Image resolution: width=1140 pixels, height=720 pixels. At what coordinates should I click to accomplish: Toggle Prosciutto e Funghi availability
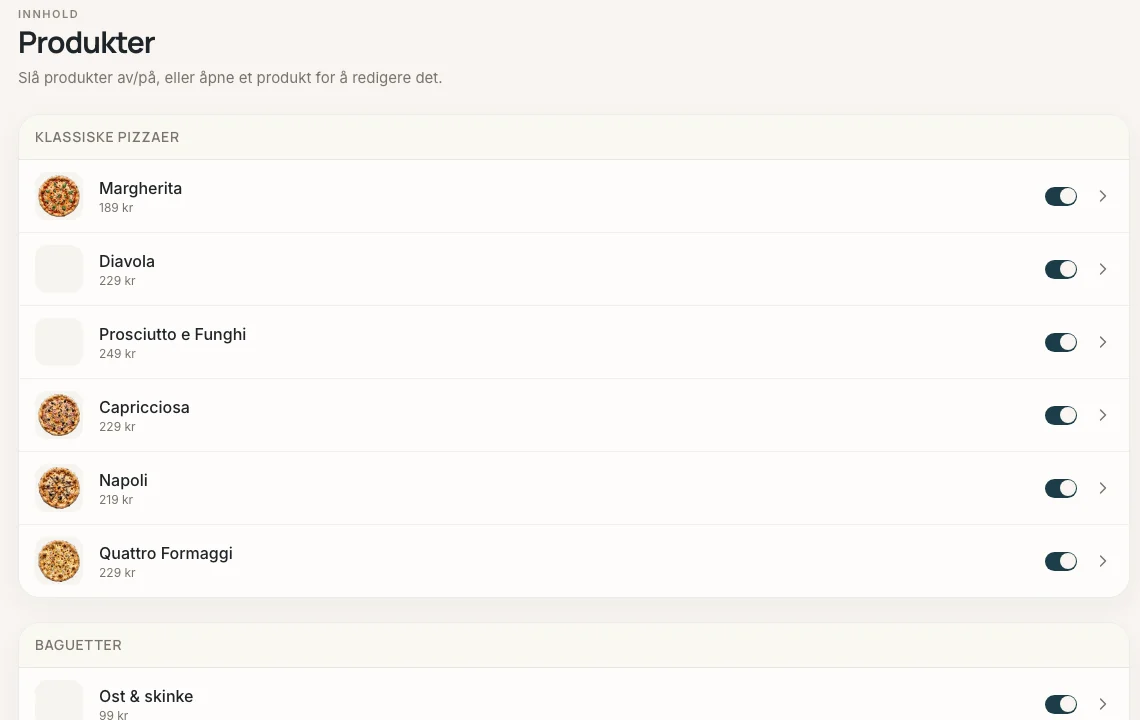tap(1061, 342)
